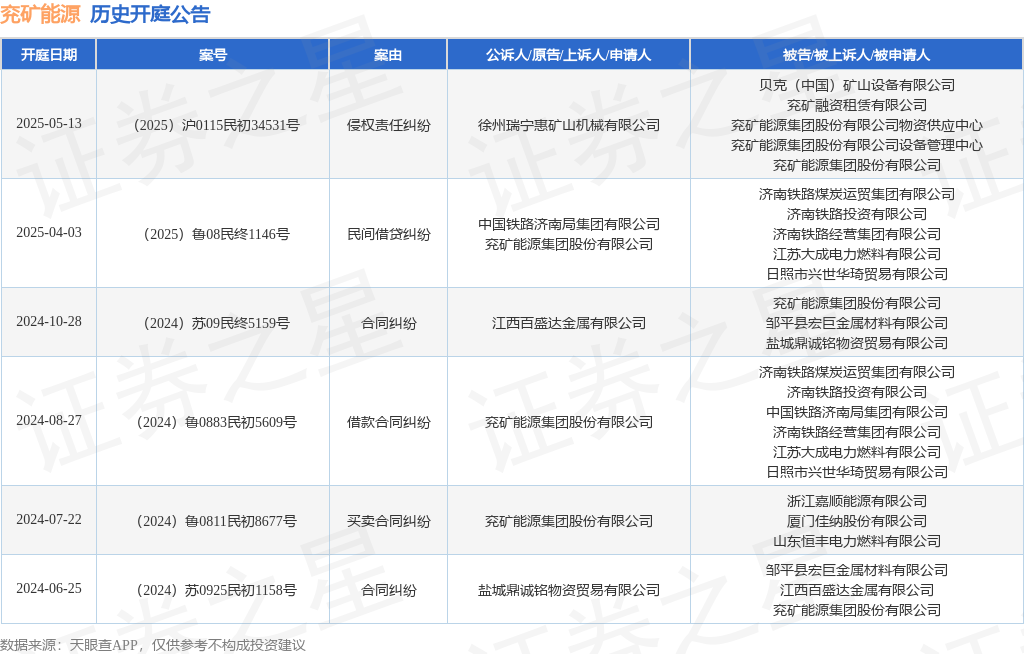Click the date 2024-10-28
Image resolution: width=1024 pixels, height=654 pixels.
click(49, 321)
